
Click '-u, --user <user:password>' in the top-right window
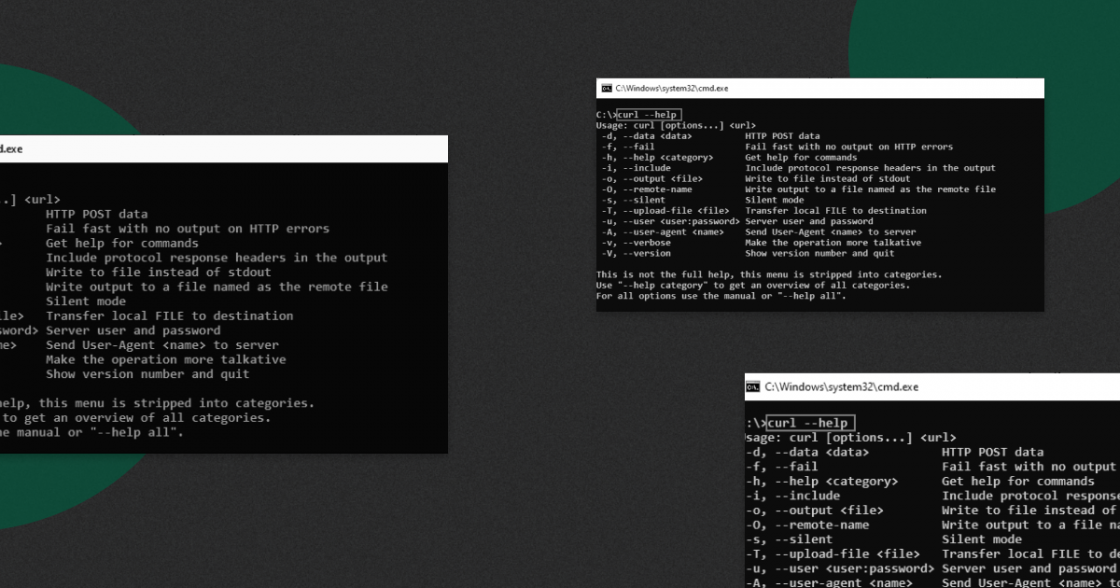(670, 221)
